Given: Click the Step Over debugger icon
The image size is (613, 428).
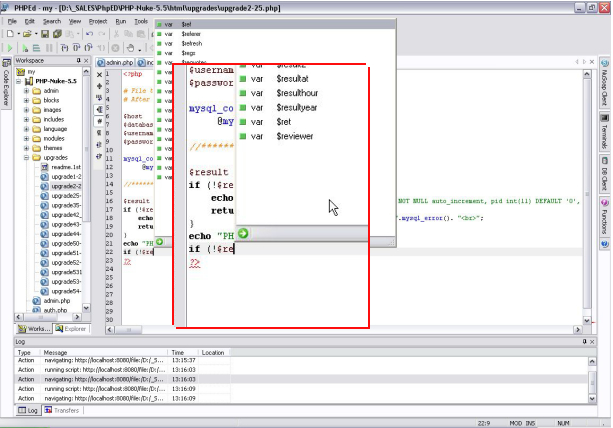Looking at the screenshot, I should [x=77, y=48].
